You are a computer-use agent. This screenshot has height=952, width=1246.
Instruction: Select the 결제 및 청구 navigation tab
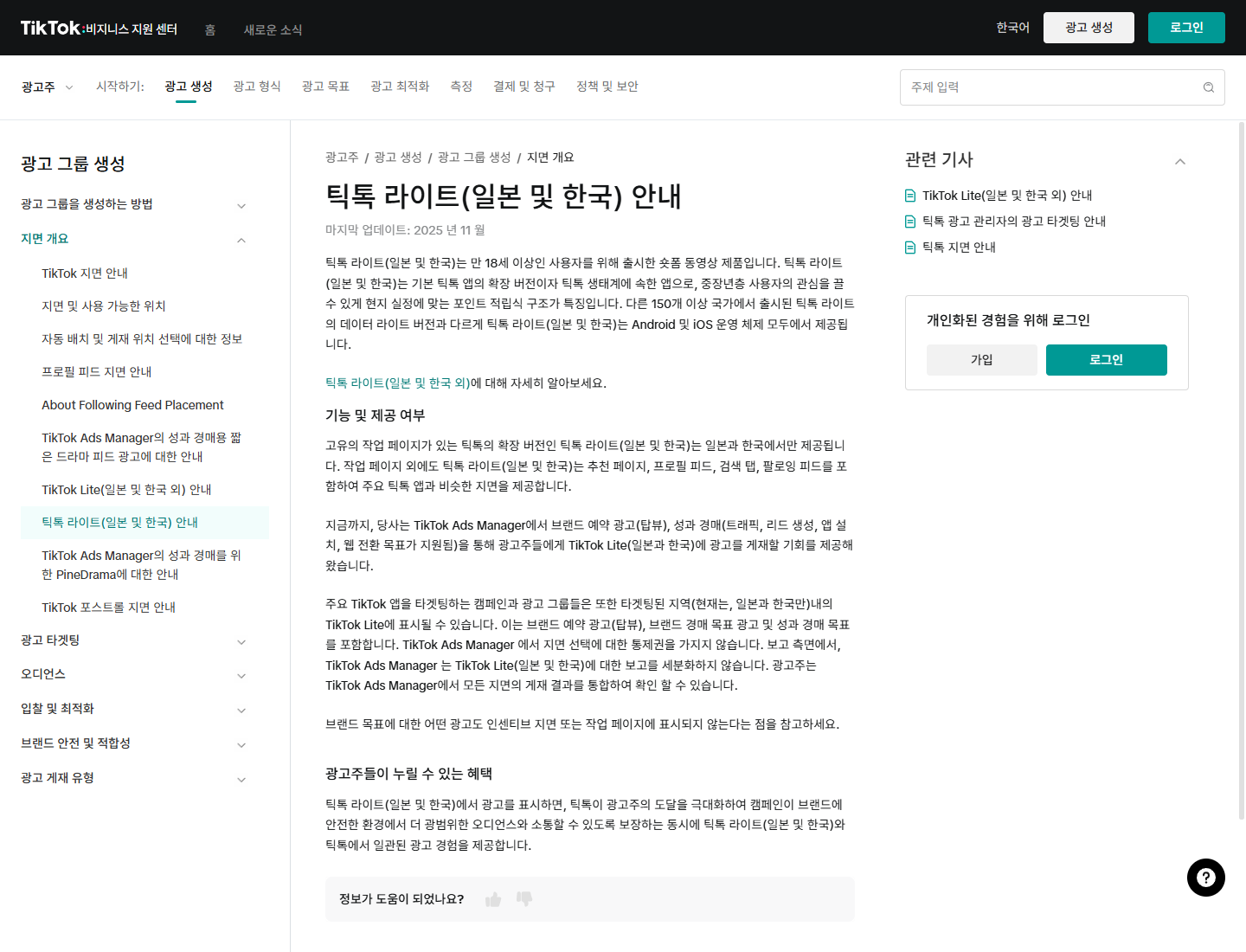[x=524, y=87]
